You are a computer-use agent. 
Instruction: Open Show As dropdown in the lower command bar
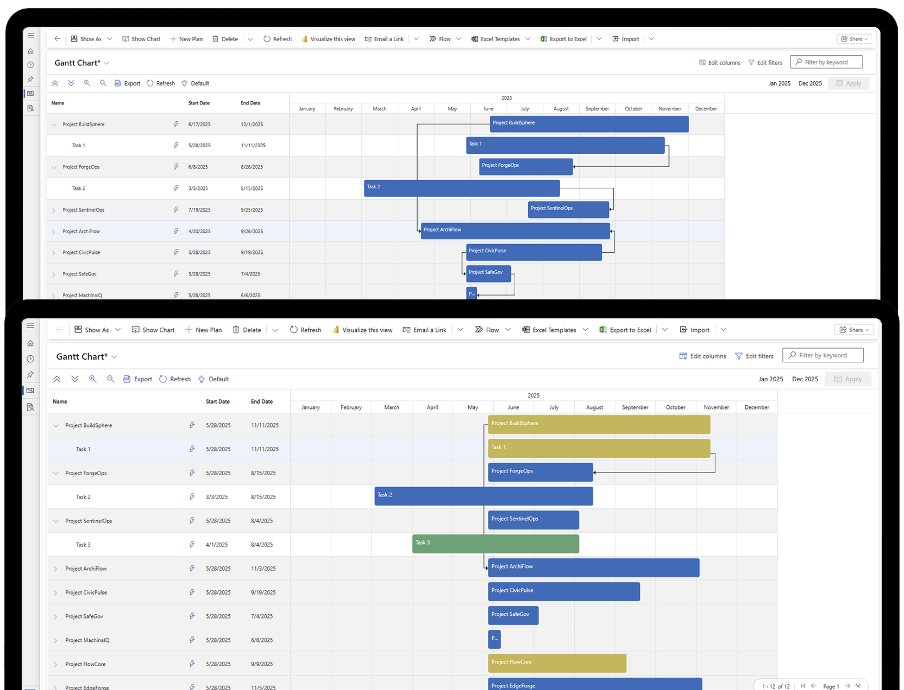(92, 329)
